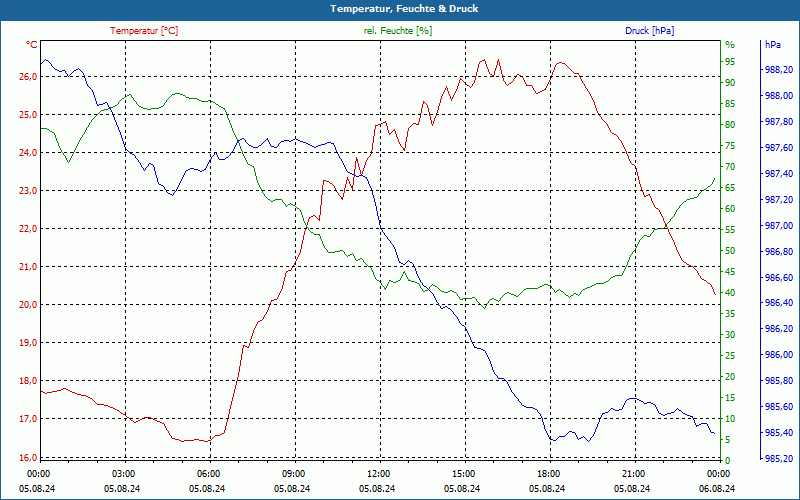Click pressure axis value 985,60

pos(779,407)
